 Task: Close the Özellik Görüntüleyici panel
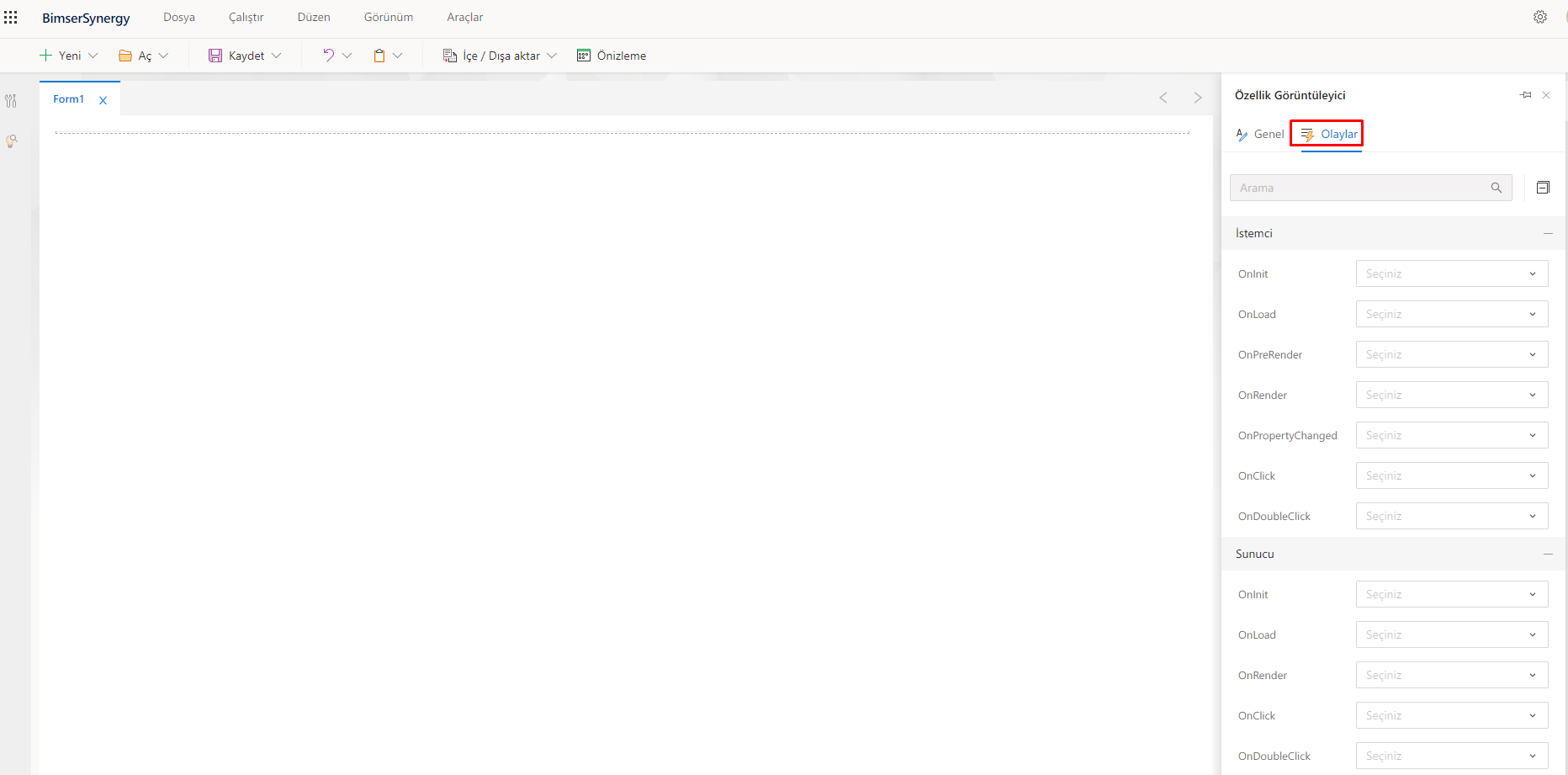1546,95
